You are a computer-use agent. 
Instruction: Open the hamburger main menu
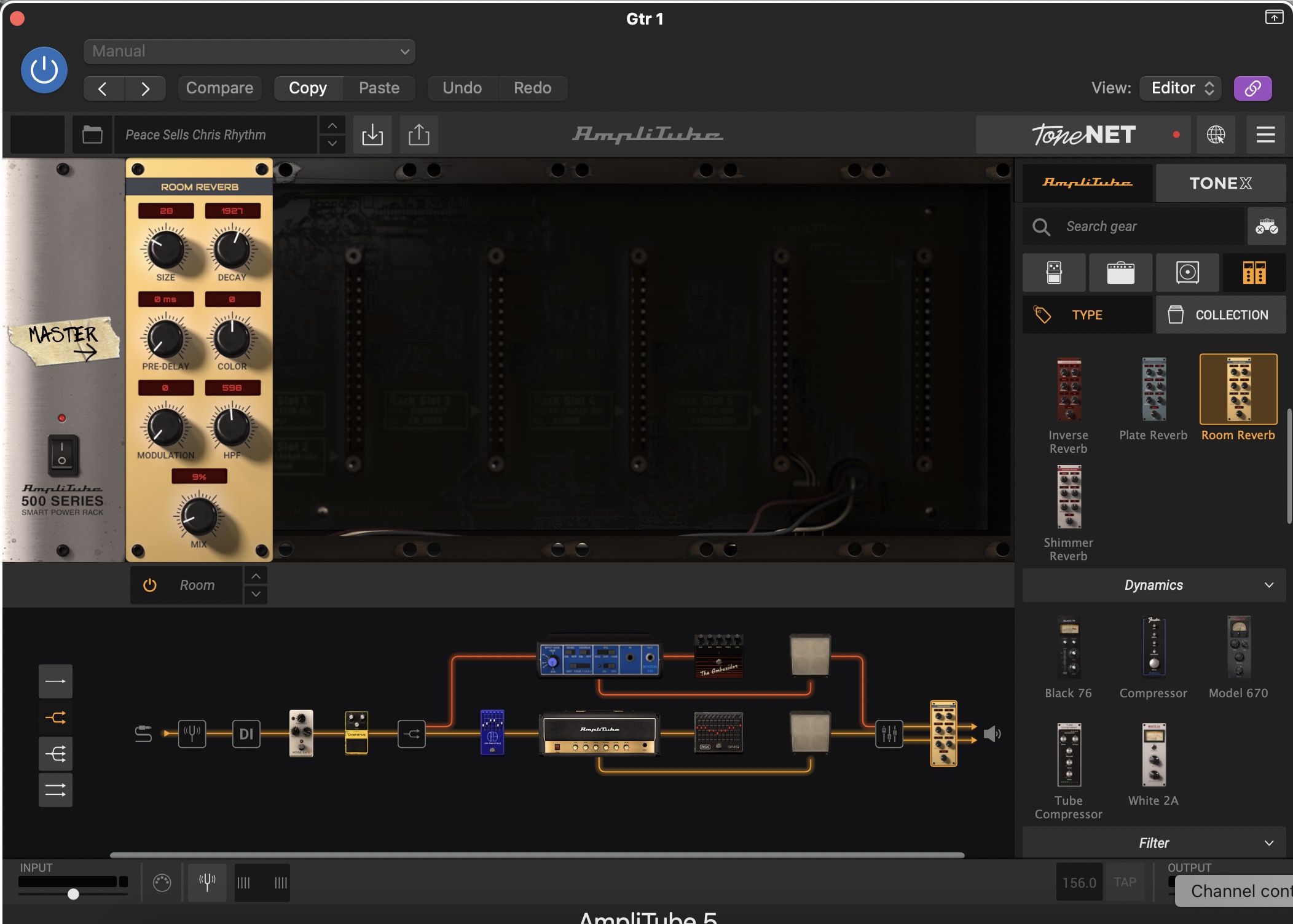point(1265,135)
